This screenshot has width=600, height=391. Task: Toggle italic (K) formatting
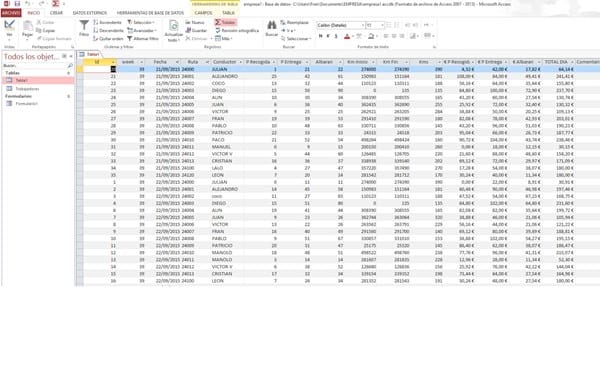[x=328, y=36]
